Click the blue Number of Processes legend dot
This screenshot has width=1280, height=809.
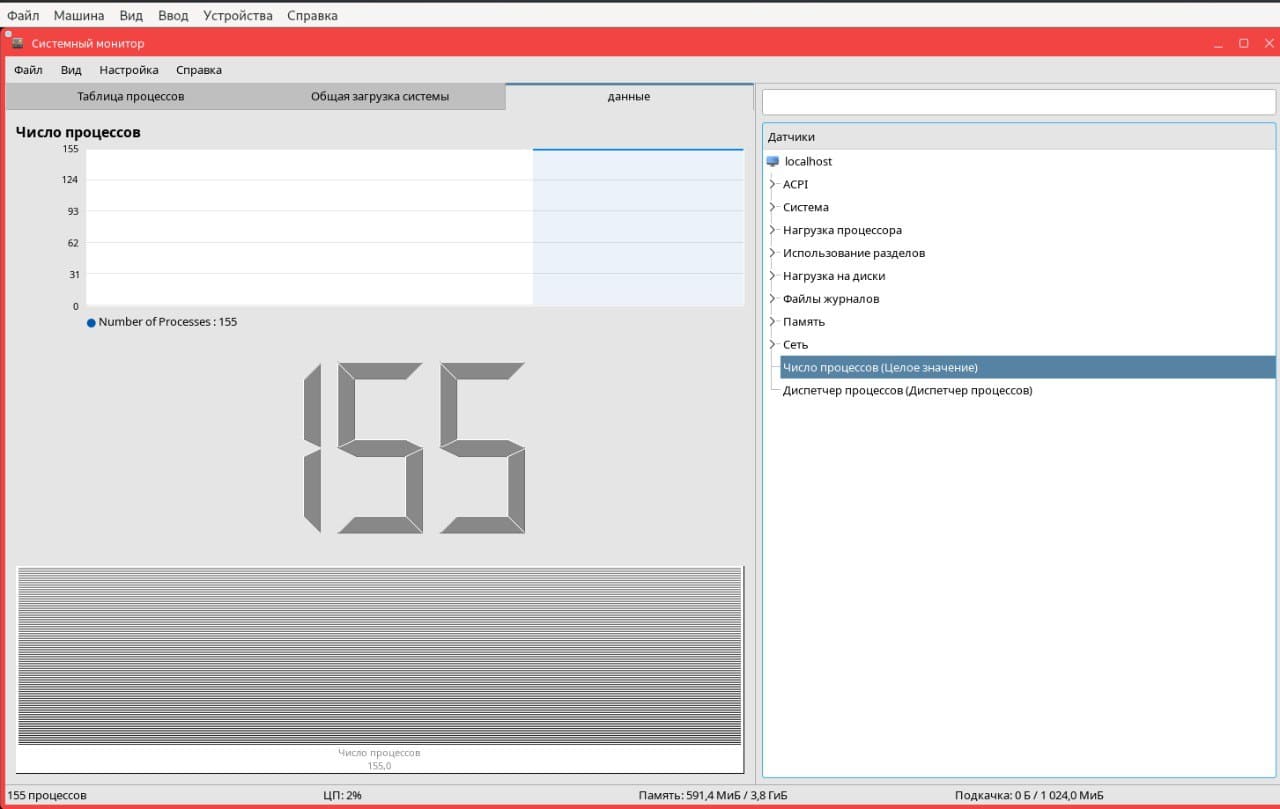coord(91,323)
